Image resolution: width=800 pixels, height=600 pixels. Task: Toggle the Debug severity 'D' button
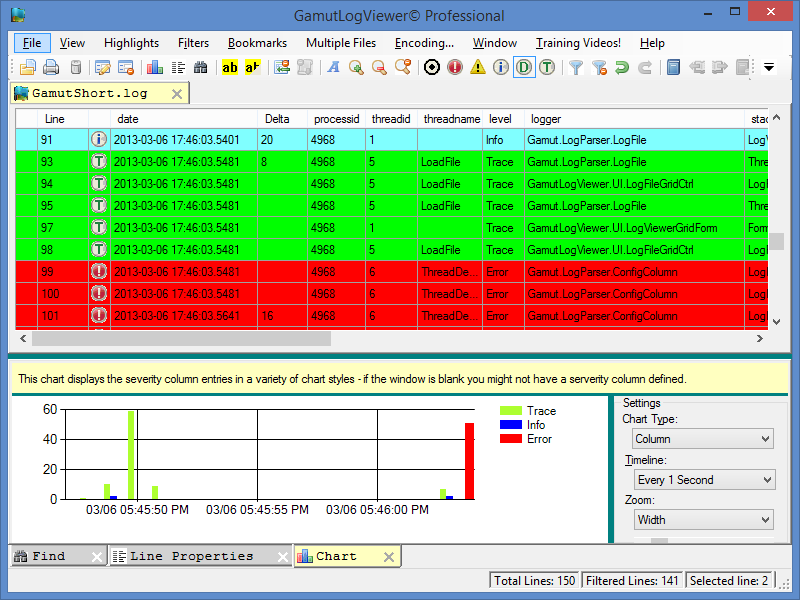click(524, 67)
